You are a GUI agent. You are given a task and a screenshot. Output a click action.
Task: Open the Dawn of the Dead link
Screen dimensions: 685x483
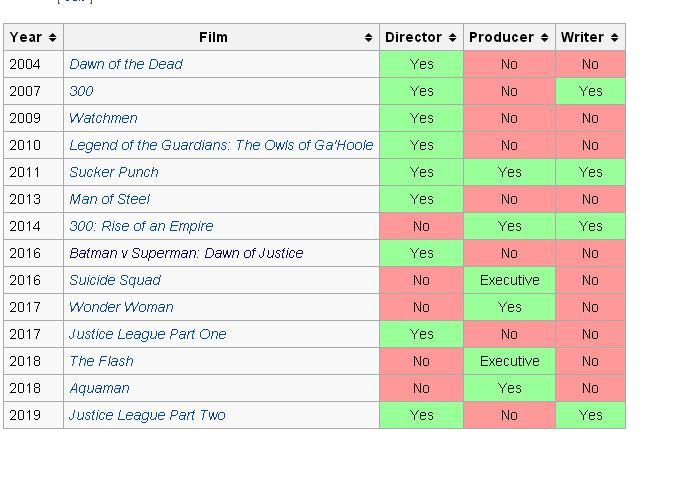click(x=126, y=64)
